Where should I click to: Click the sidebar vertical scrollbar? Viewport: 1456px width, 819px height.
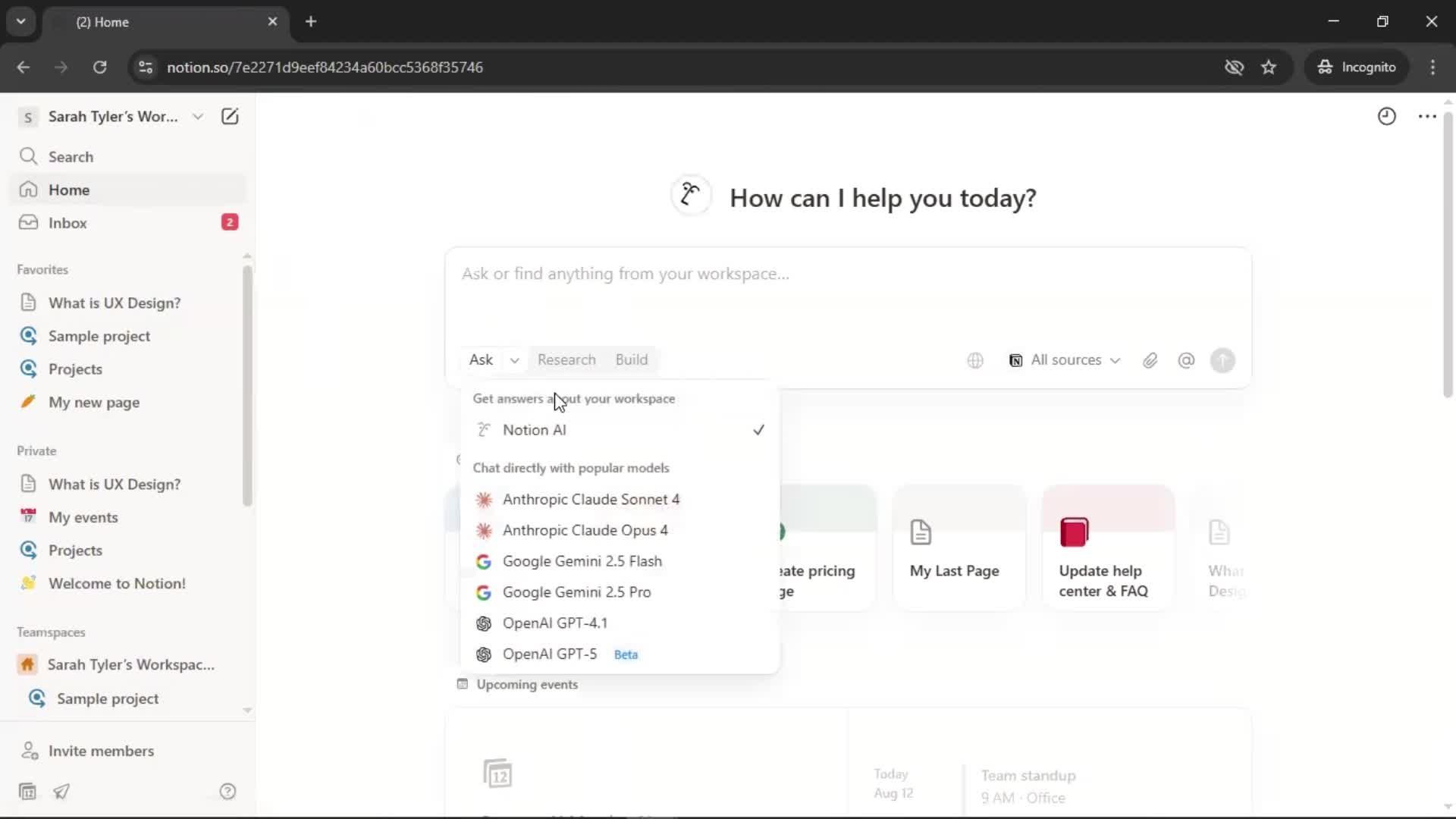coord(247,385)
